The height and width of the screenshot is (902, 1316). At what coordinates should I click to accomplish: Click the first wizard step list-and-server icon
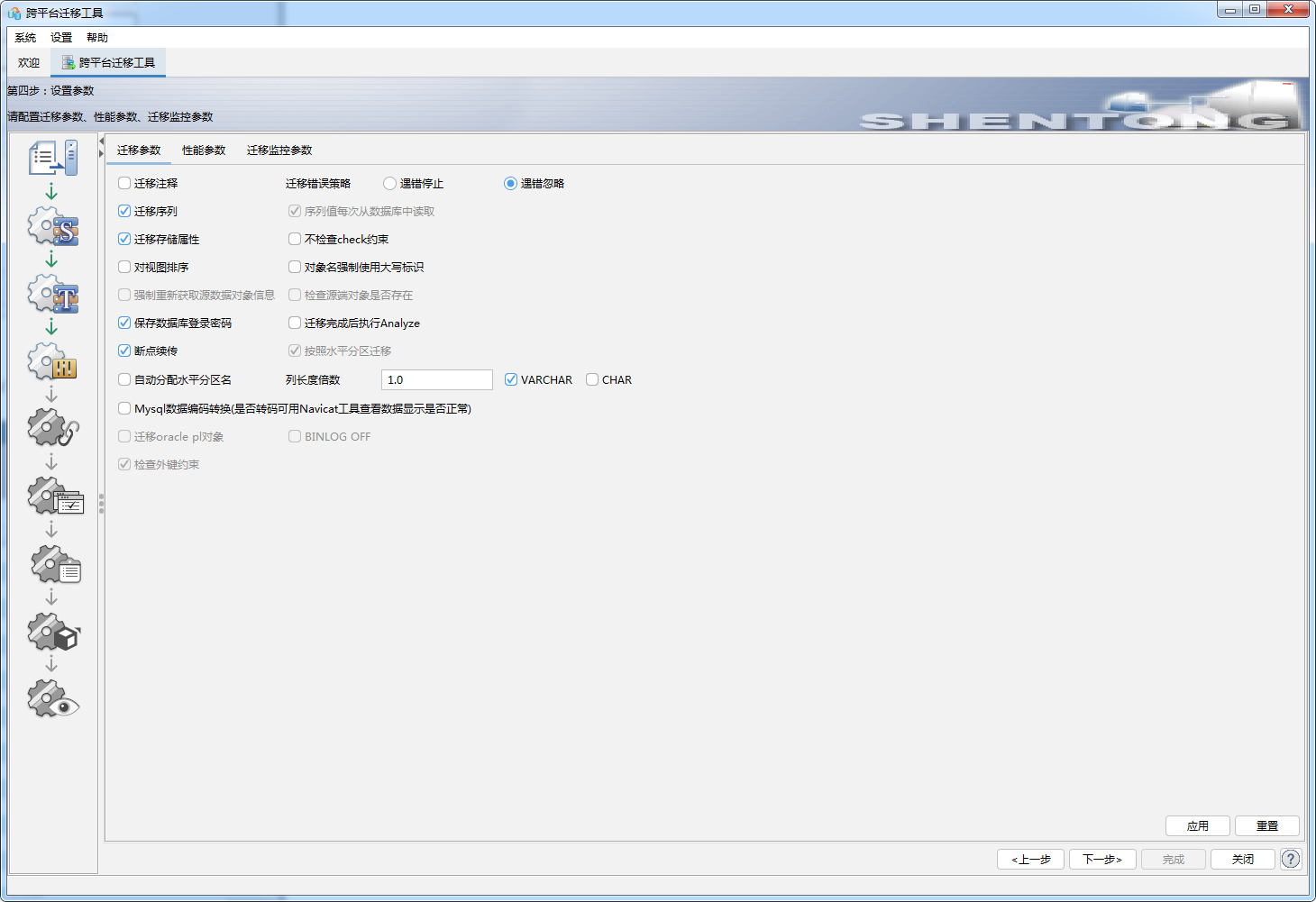53,159
